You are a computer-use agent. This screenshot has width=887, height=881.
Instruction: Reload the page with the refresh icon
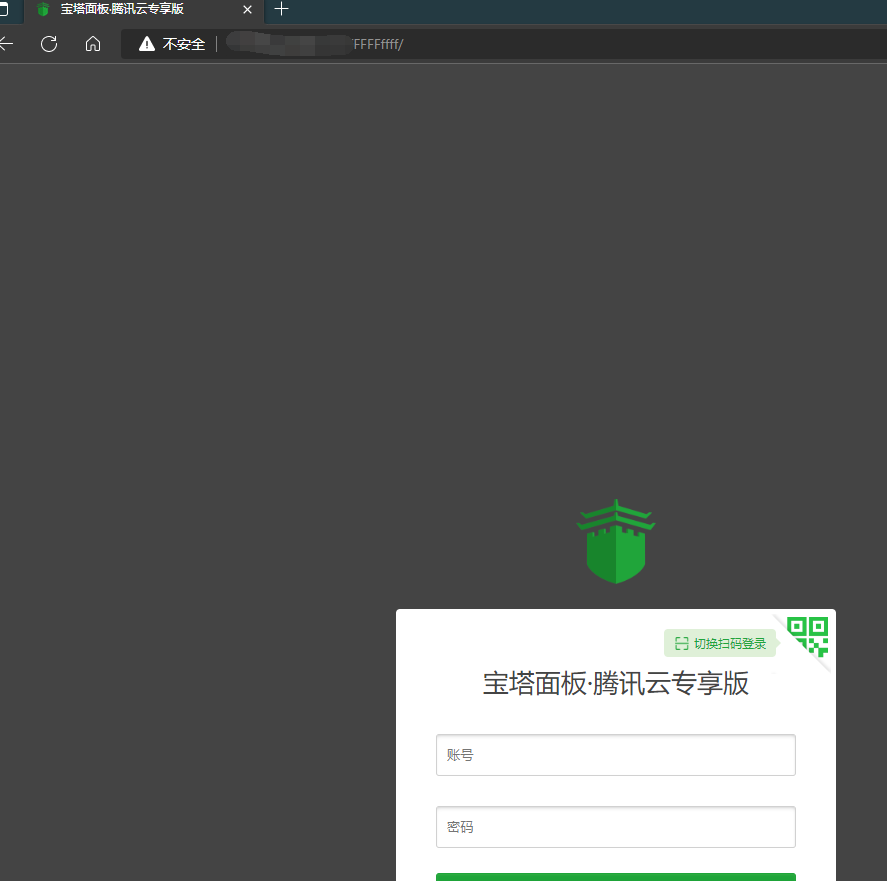pyautogui.click(x=49, y=44)
